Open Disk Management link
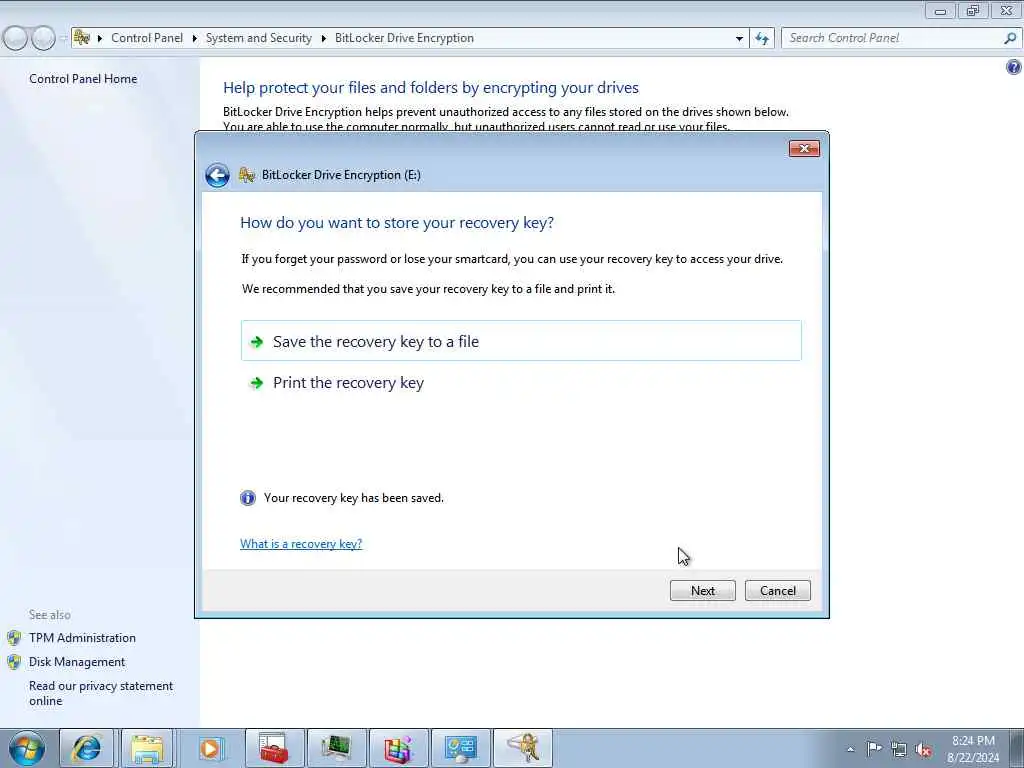1024x768 pixels. coord(76,662)
